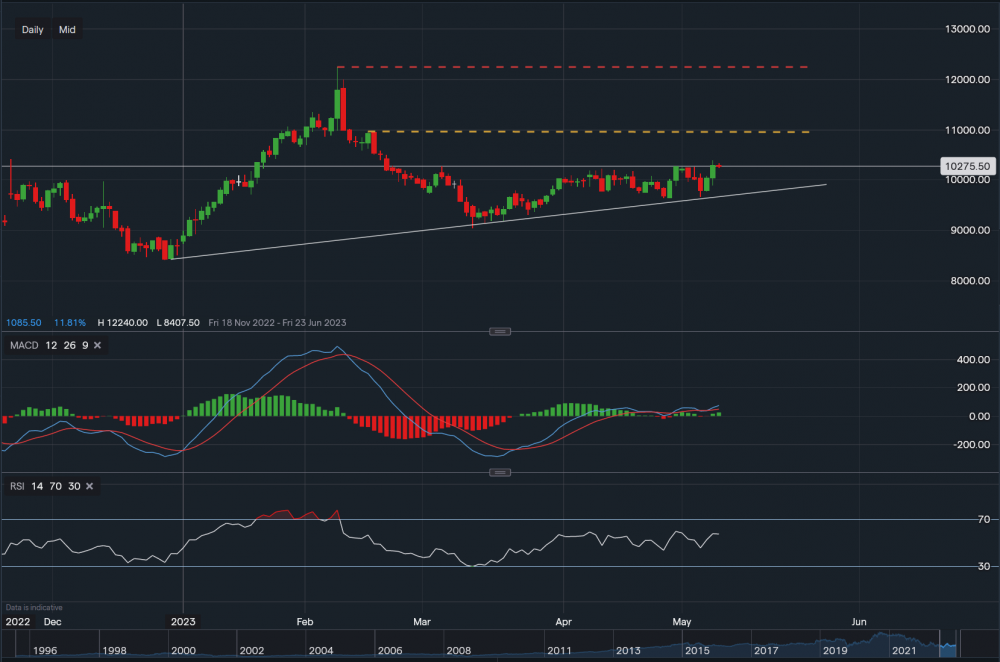Screen dimensions: 1000x662
Task: Grab the resize handle above RSI panel
Action: (499, 473)
